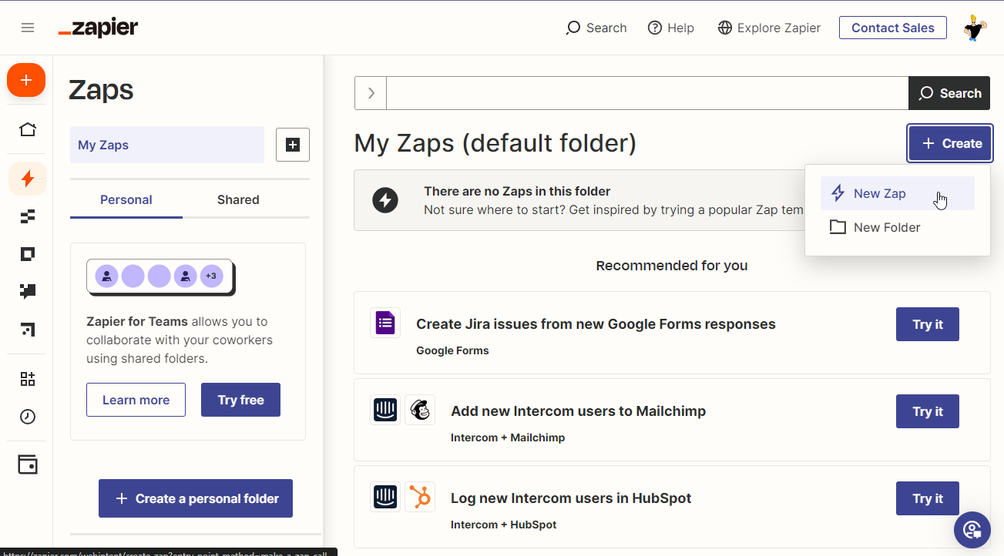The image size is (1004, 556).
Task: Open 'Log new Intercom users in HubSpot'
Action: click(x=571, y=498)
